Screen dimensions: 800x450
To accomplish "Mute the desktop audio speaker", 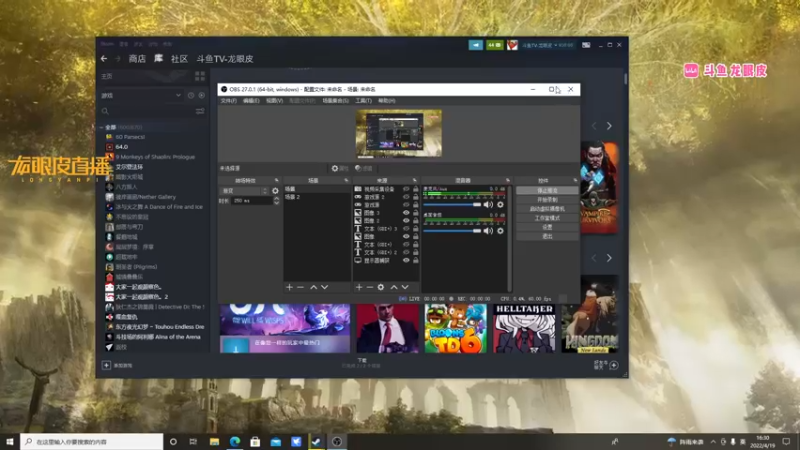I will [x=488, y=231].
